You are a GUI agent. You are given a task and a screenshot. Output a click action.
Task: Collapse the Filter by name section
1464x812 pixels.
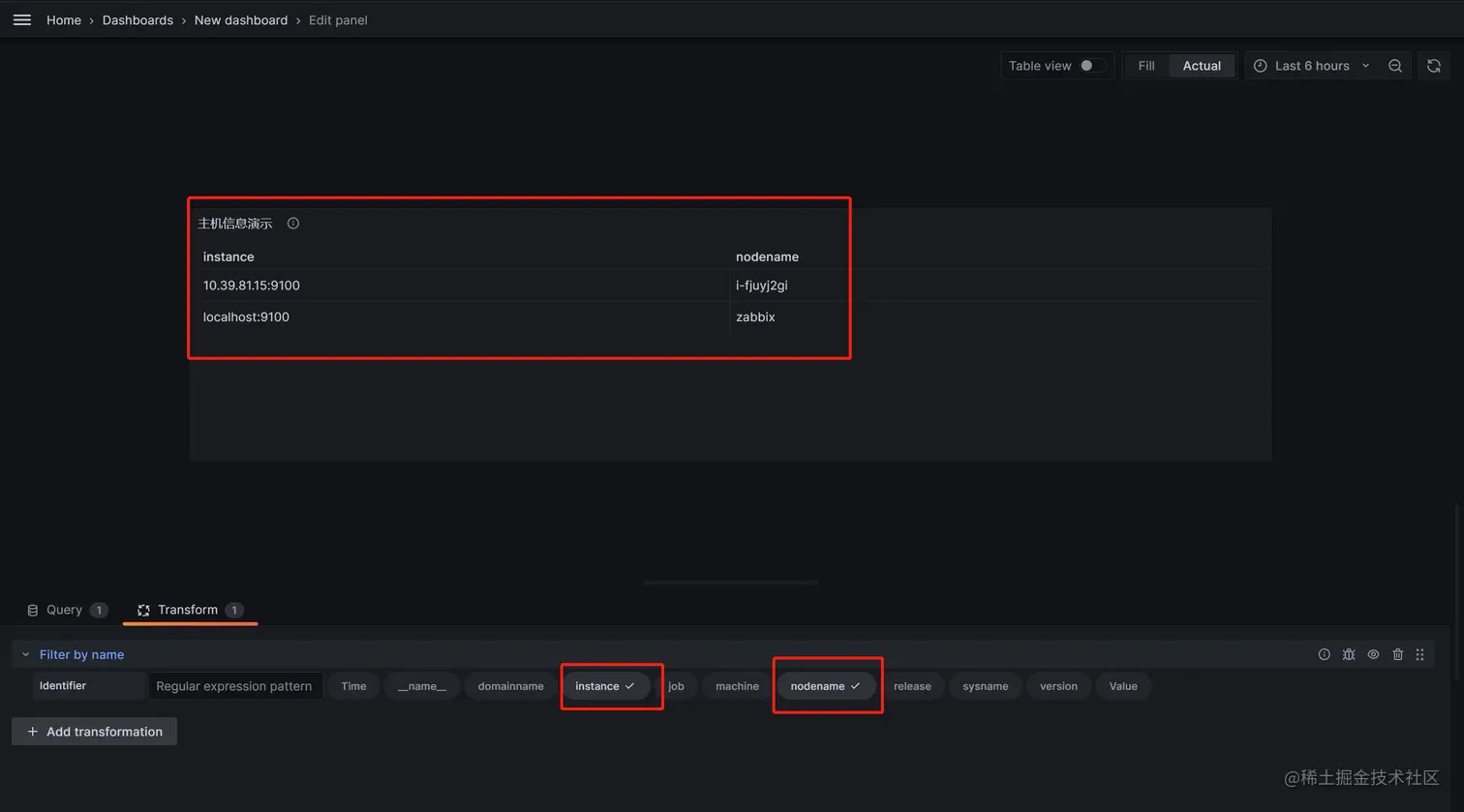26,654
